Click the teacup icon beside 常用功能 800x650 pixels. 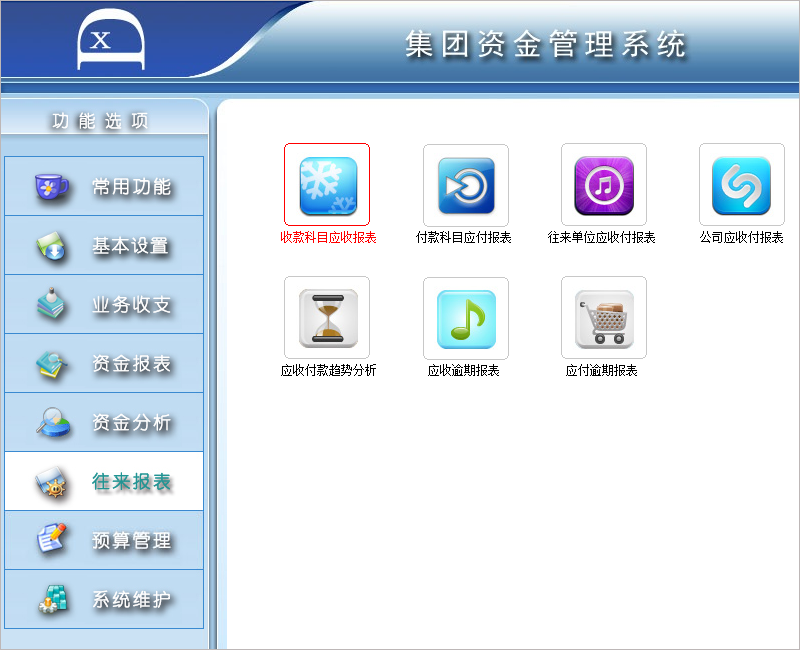point(51,187)
